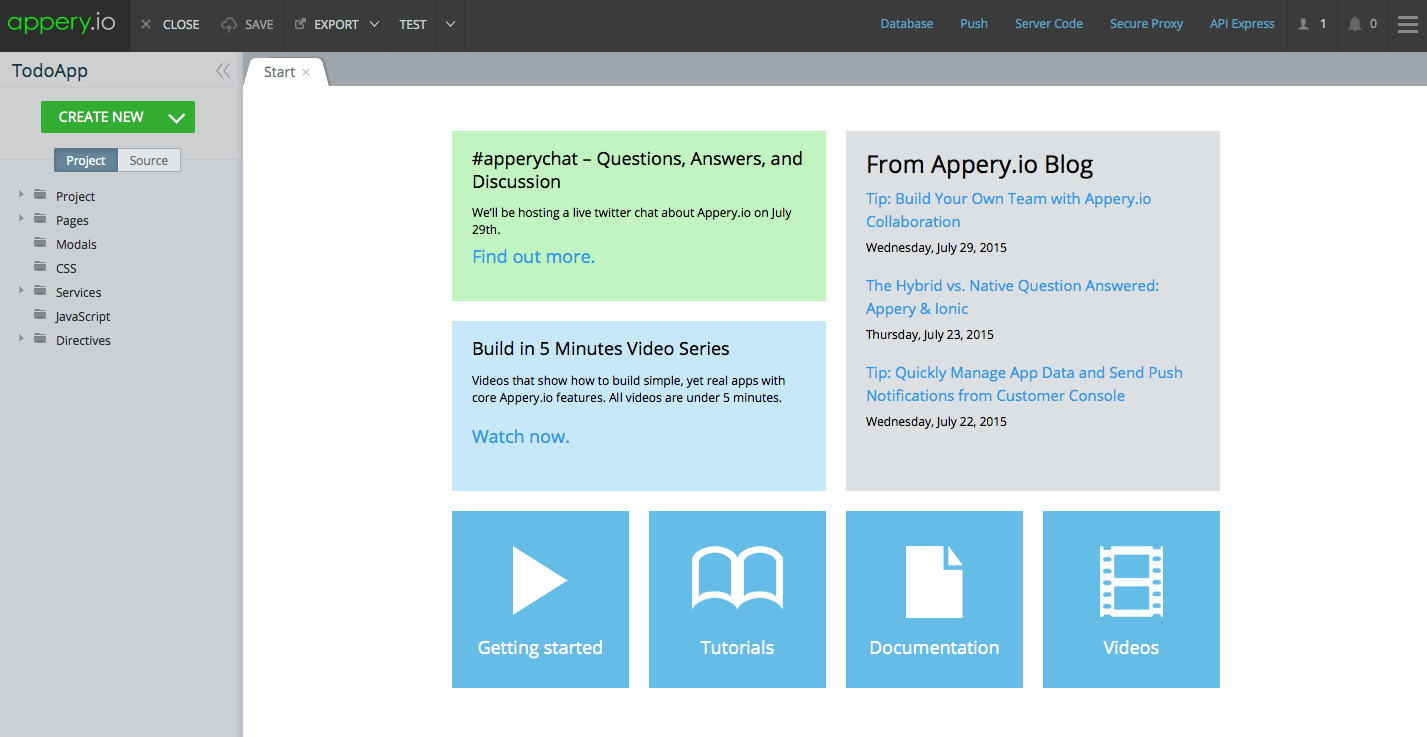Click the Find out more link

pos(533,257)
